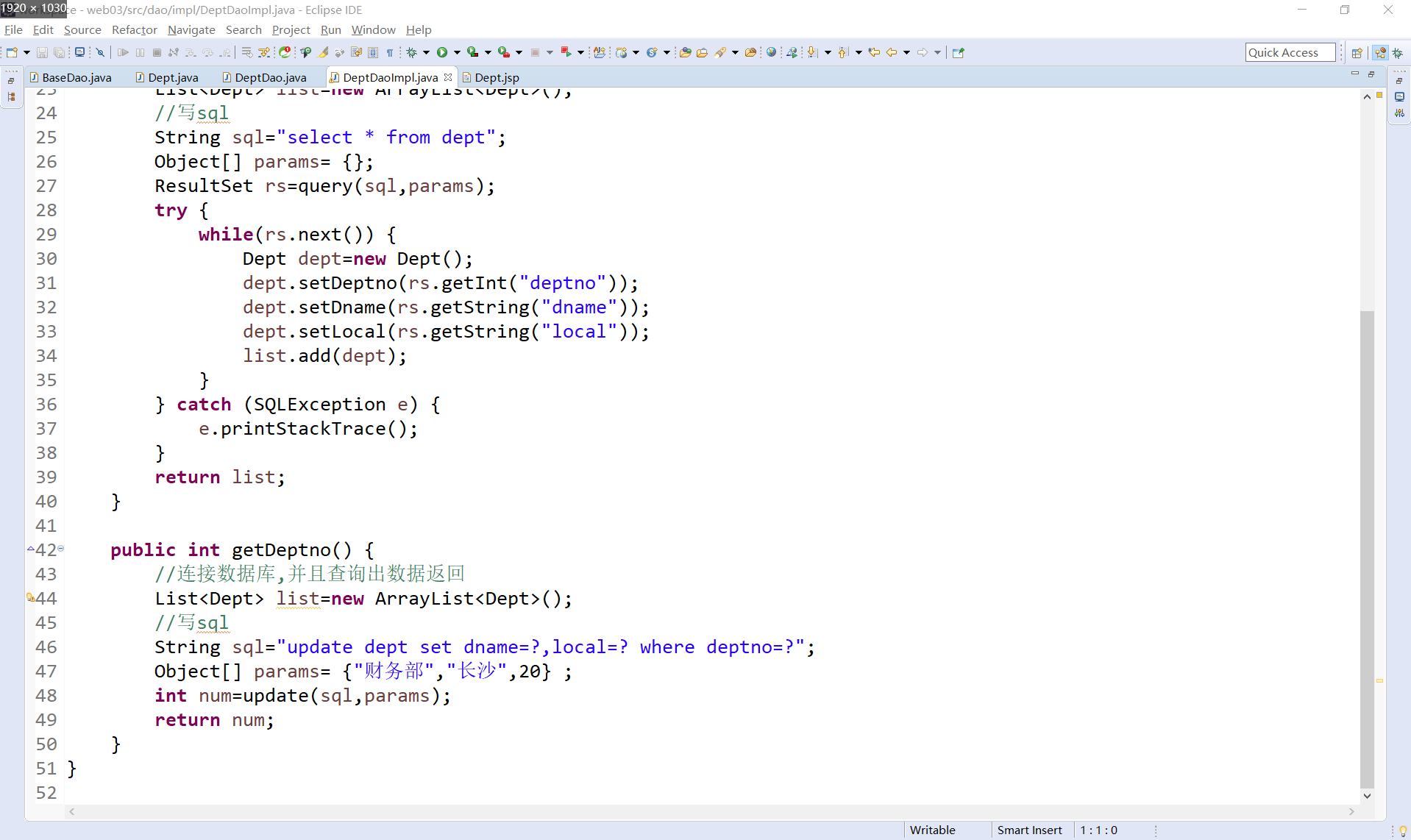Toggle Mark Occurrences highlighter icon

tap(323, 52)
